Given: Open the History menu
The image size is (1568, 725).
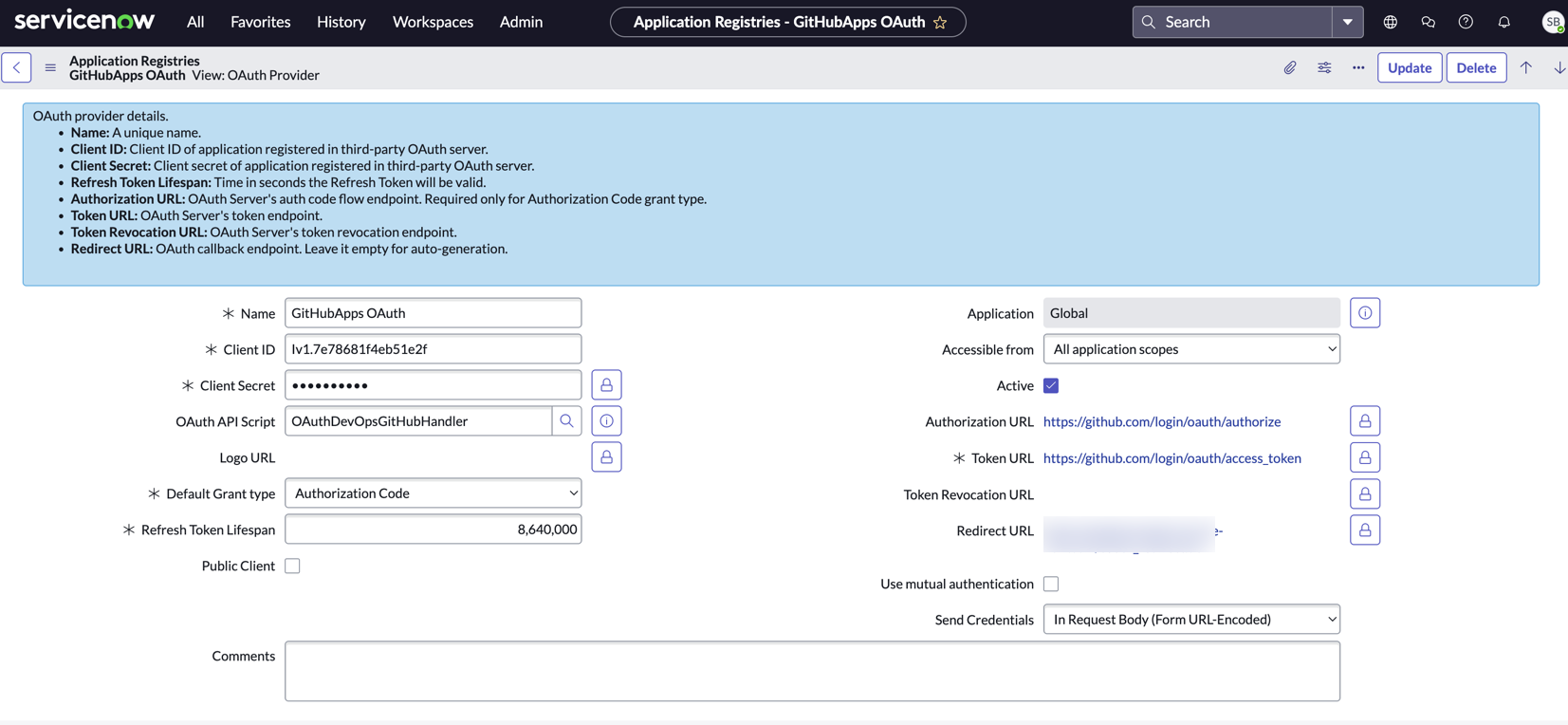Looking at the screenshot, I should (x=341, y=22).
